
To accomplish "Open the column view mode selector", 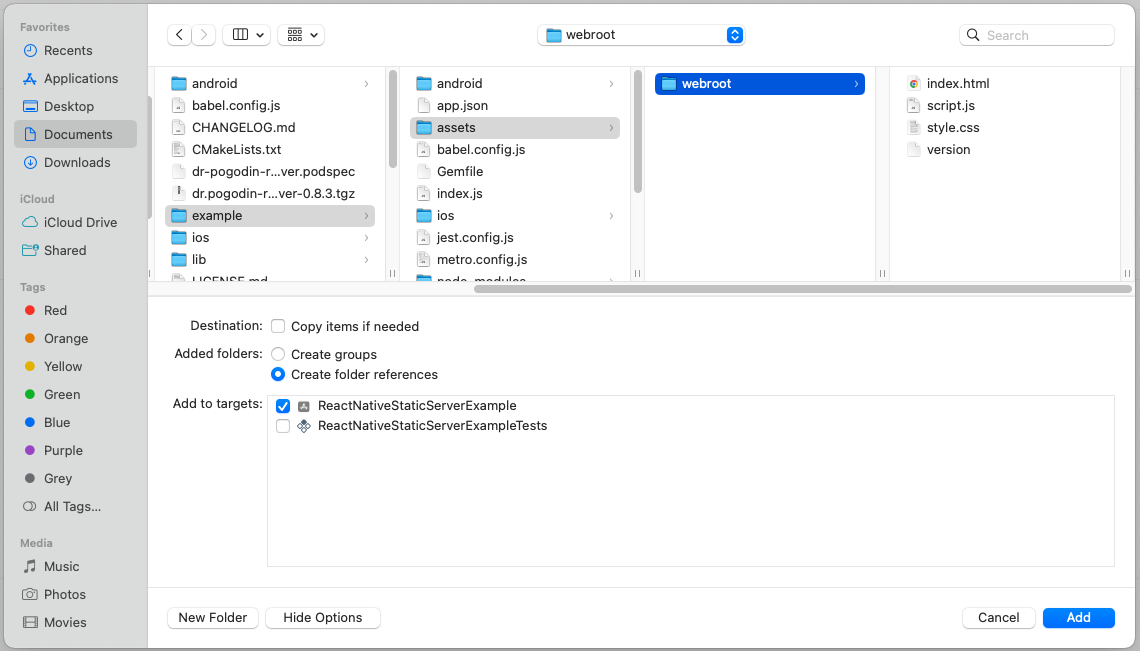I will coord(246,35).
